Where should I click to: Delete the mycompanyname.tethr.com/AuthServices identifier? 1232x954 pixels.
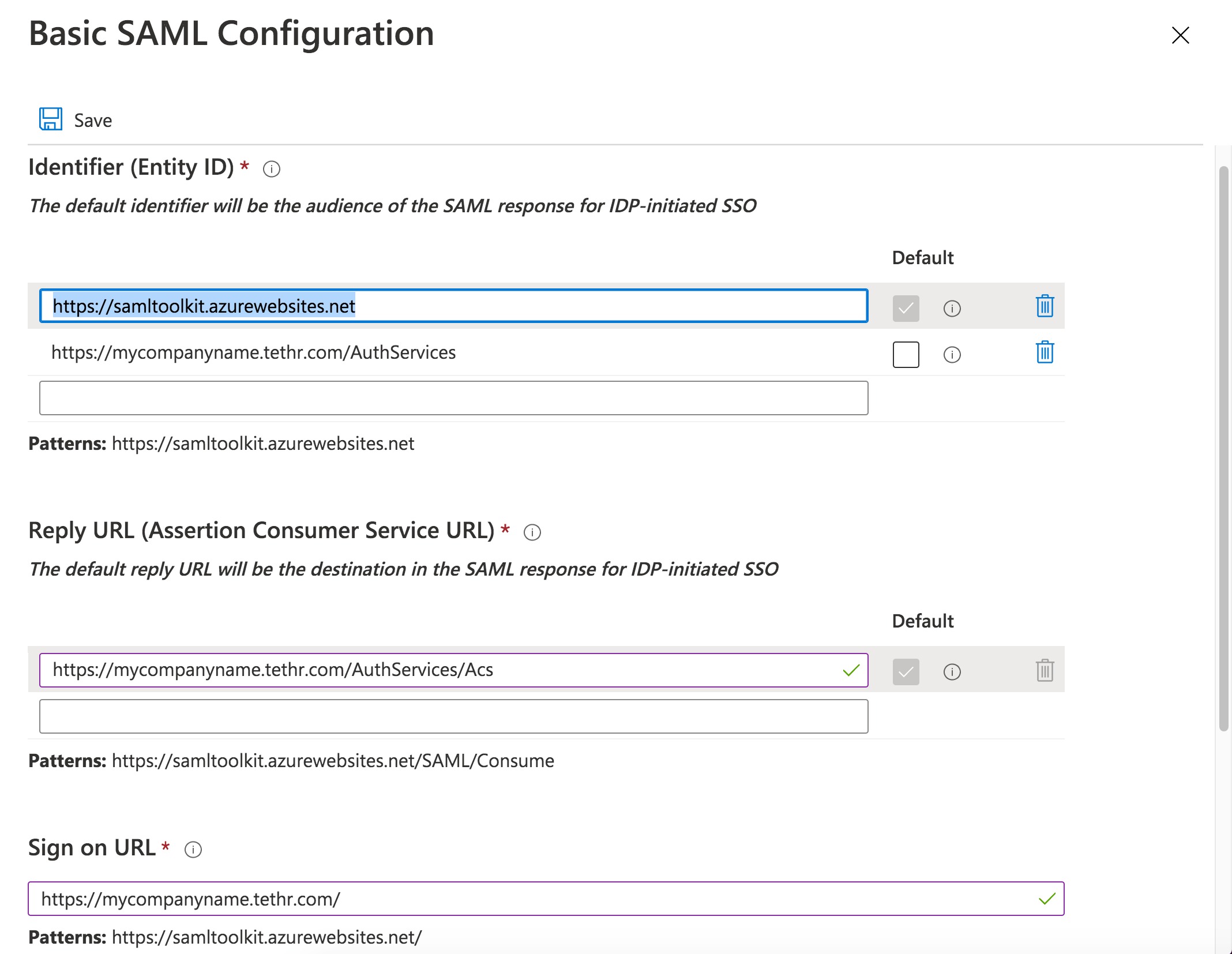[1044, 352]
